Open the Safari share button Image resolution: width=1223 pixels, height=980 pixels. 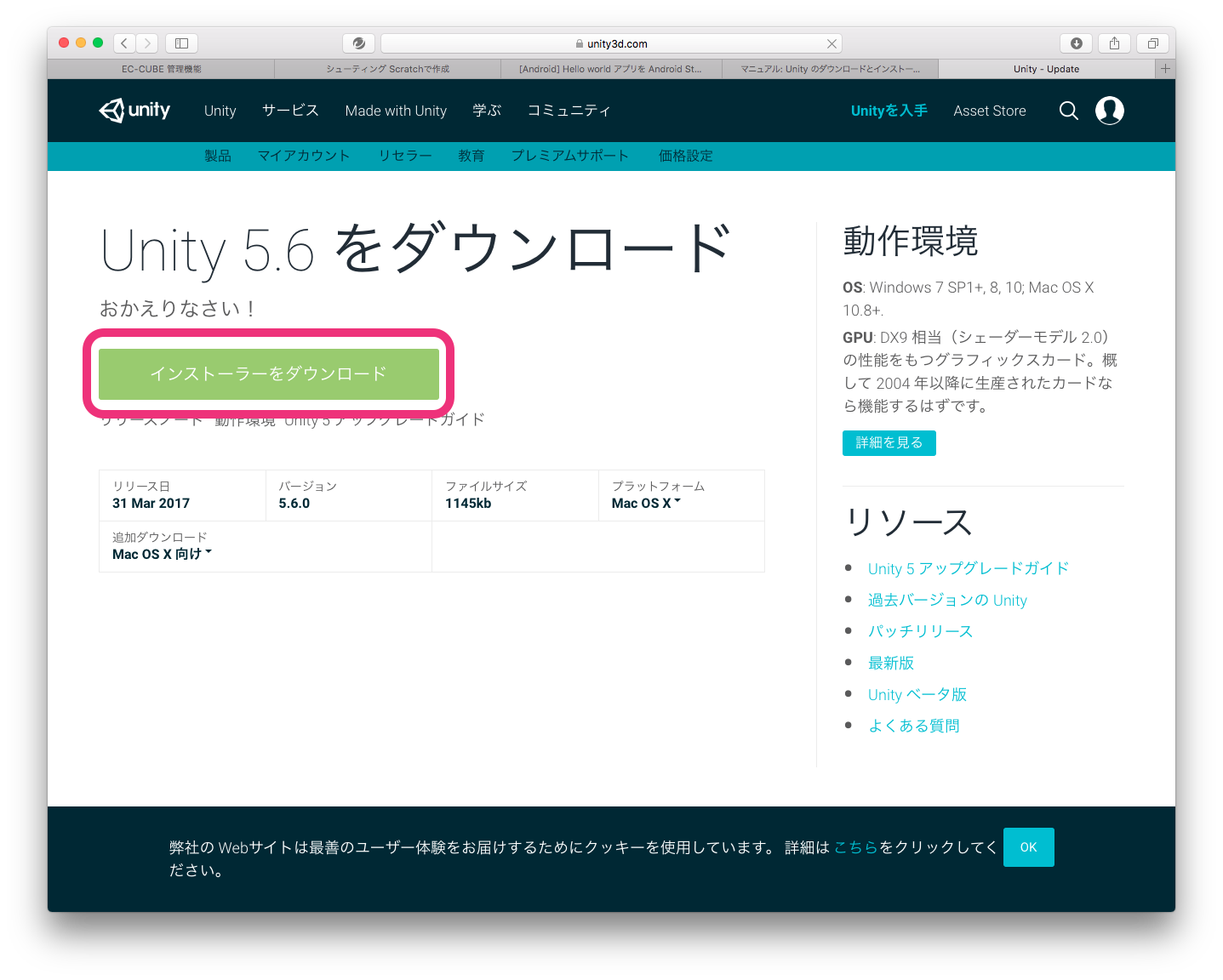pyautogui.click(x=1114, y=43)
